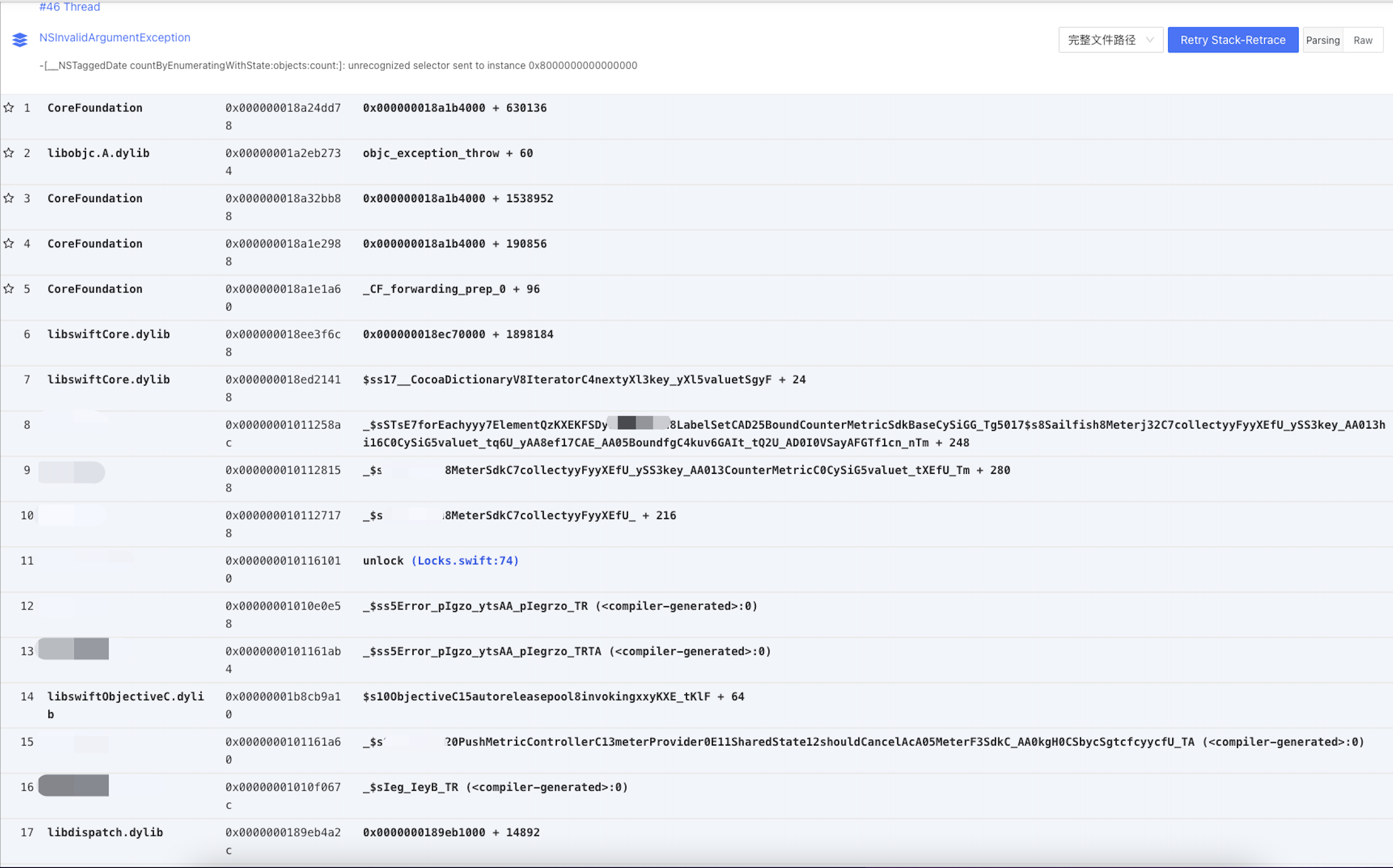Screen dimensions: 1393x868
Task: Click the stacked layers icon beside NSInvalidArgumentException
Action: pyautogui.click(x=19, y=40)
